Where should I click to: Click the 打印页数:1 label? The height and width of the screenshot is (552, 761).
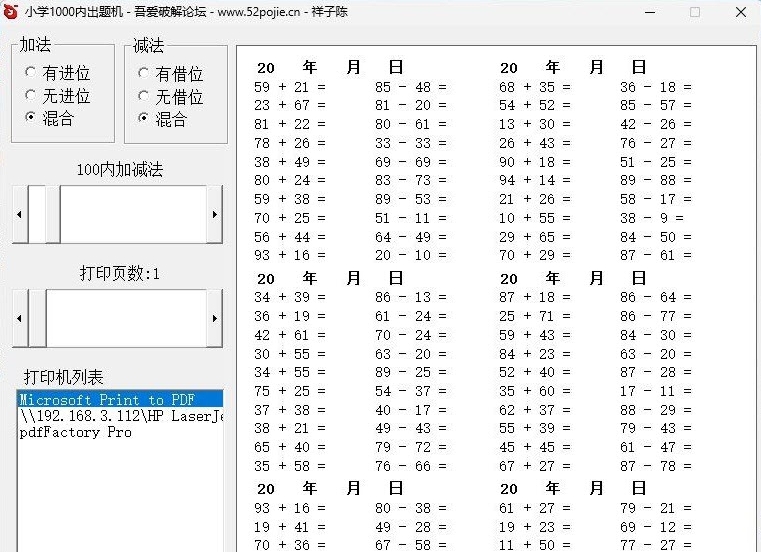tap(120, 273)
